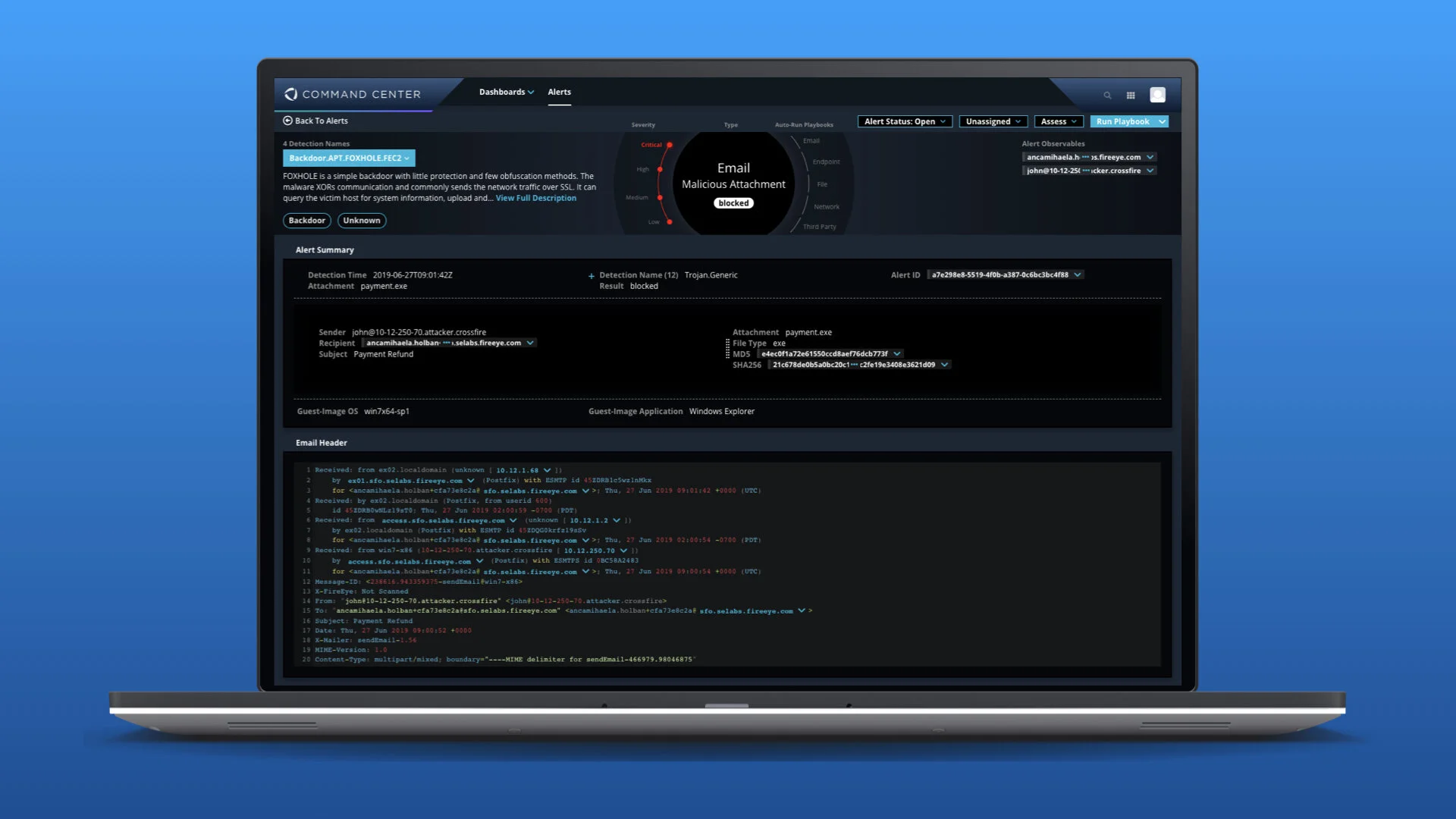Open the apps grid icon
The width and height of the screenshot is (1456, 819).
[x=1131, y=96]
